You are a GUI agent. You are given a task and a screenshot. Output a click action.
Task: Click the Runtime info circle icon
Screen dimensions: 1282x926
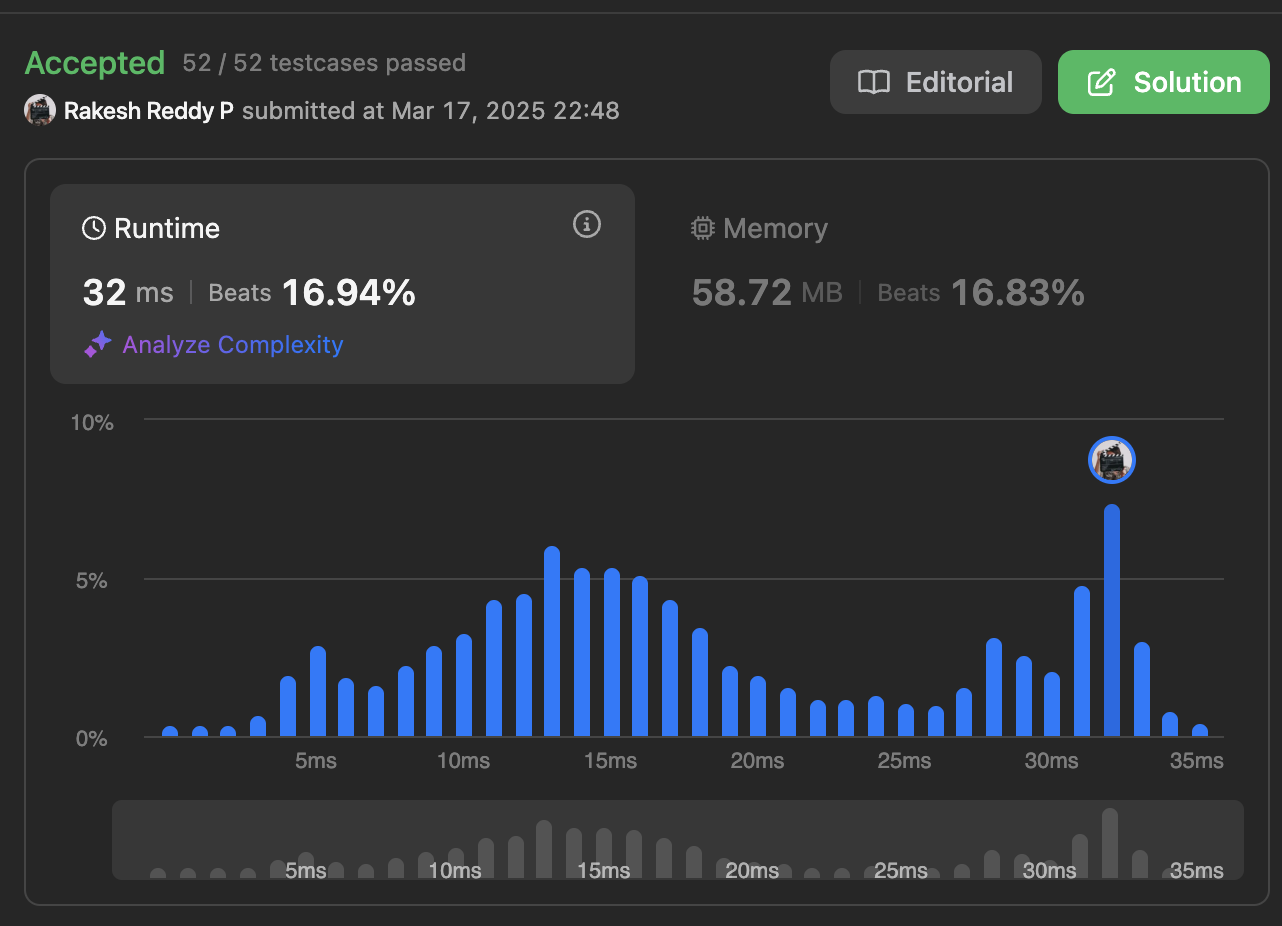click(587, 225)
